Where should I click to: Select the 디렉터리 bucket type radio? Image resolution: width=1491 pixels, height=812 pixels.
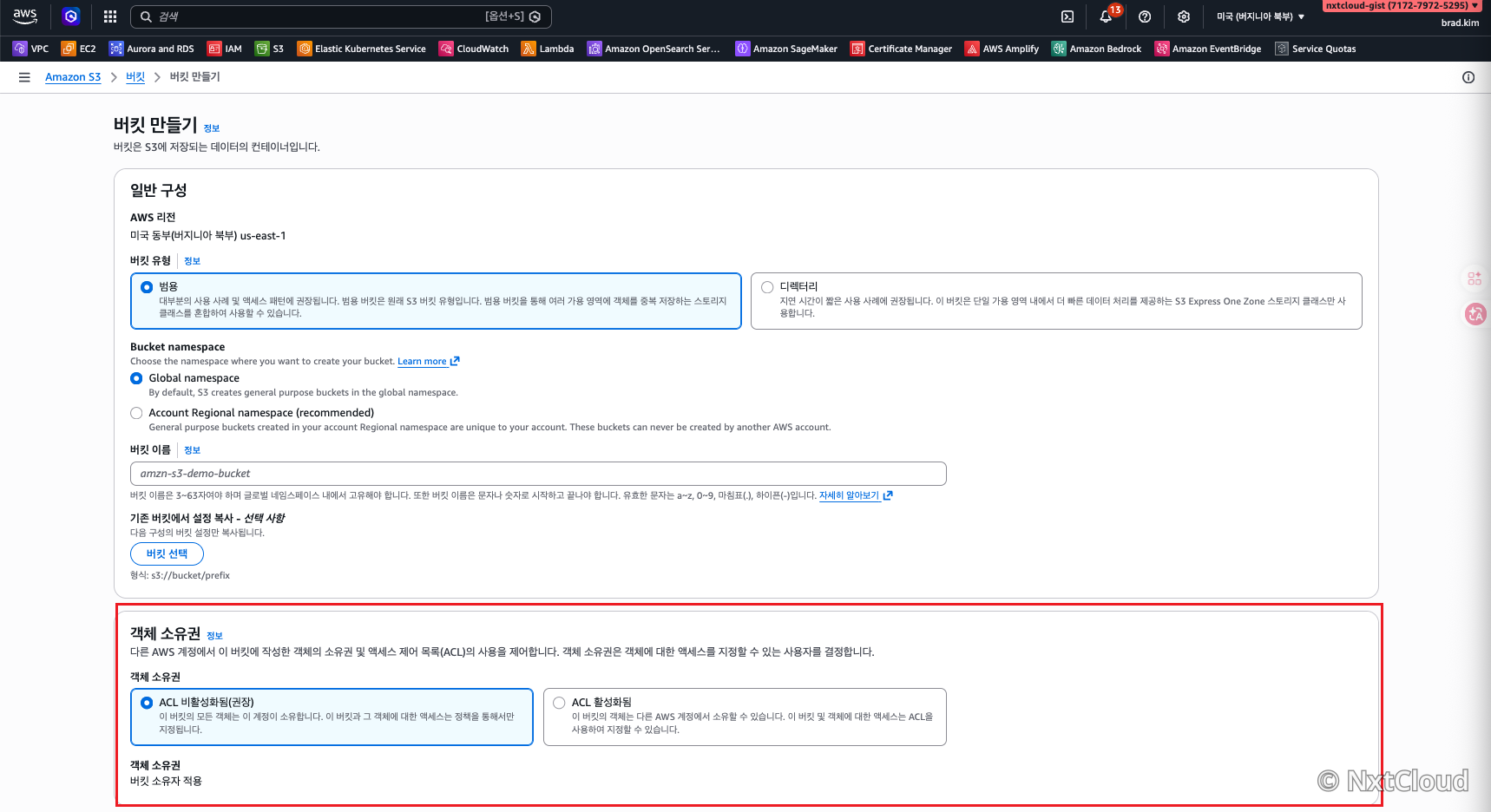pyautogui.click(x=767, y=287)
